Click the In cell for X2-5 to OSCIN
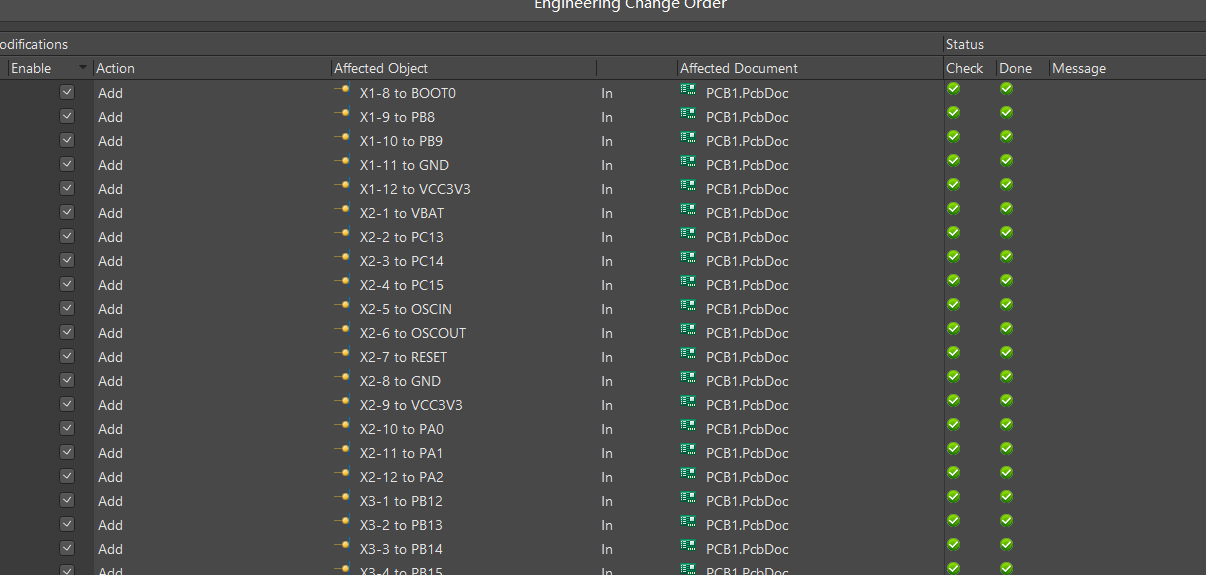This screenshot has width=1206, height=575. [607, 309]
